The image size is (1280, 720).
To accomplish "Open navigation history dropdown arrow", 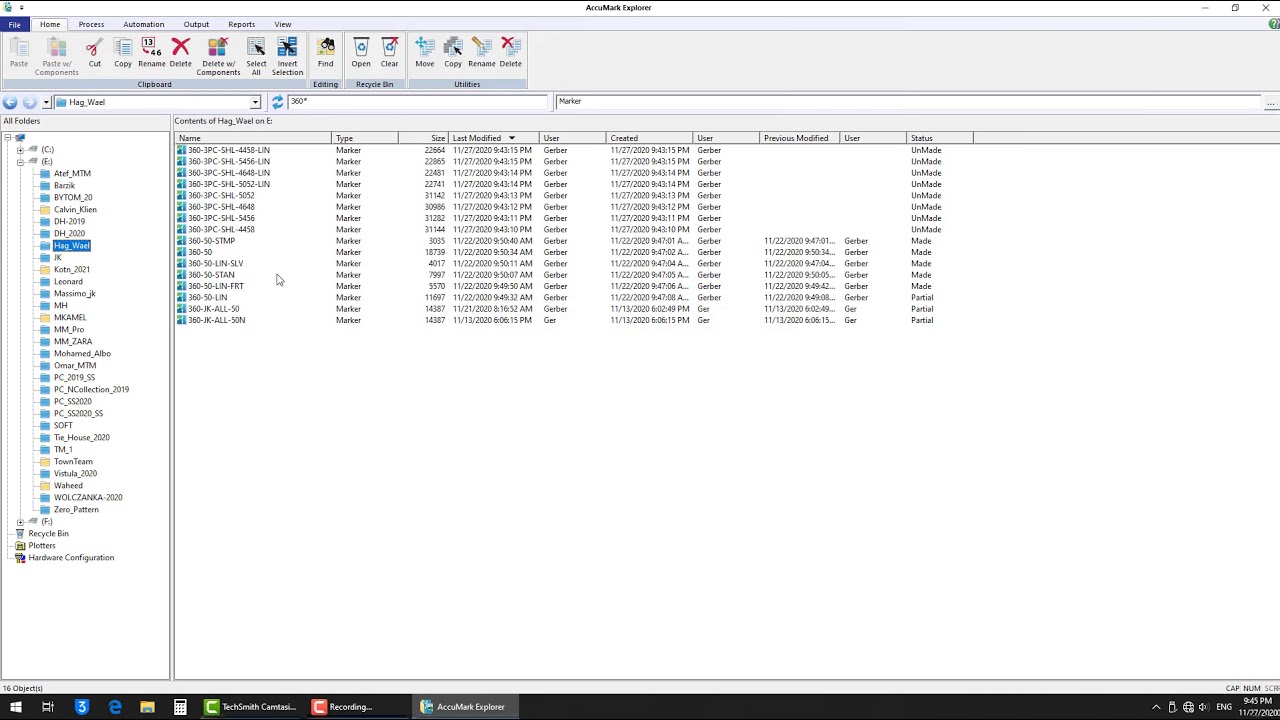I will pos(46,102).
